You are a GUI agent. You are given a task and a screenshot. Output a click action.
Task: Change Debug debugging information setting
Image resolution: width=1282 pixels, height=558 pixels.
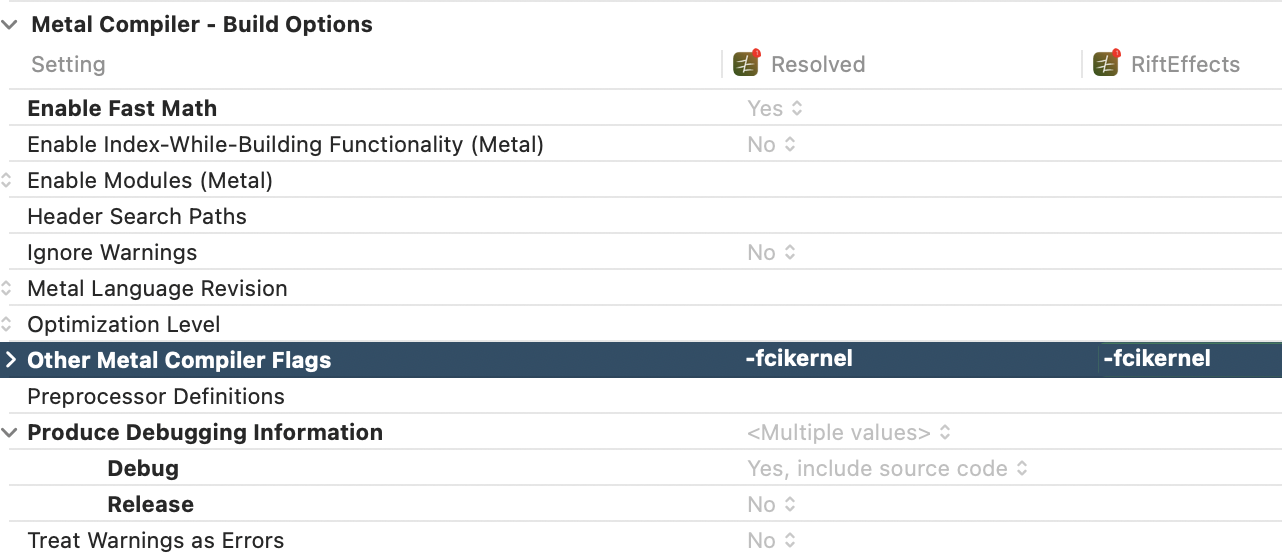click(x=887, y=468)
